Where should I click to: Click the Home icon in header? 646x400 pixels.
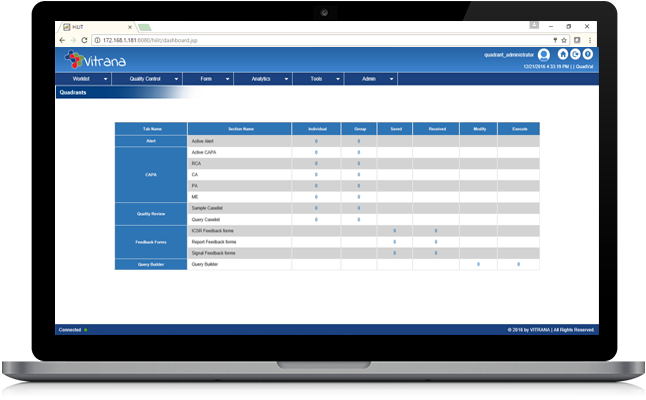(x=563, y=55)
